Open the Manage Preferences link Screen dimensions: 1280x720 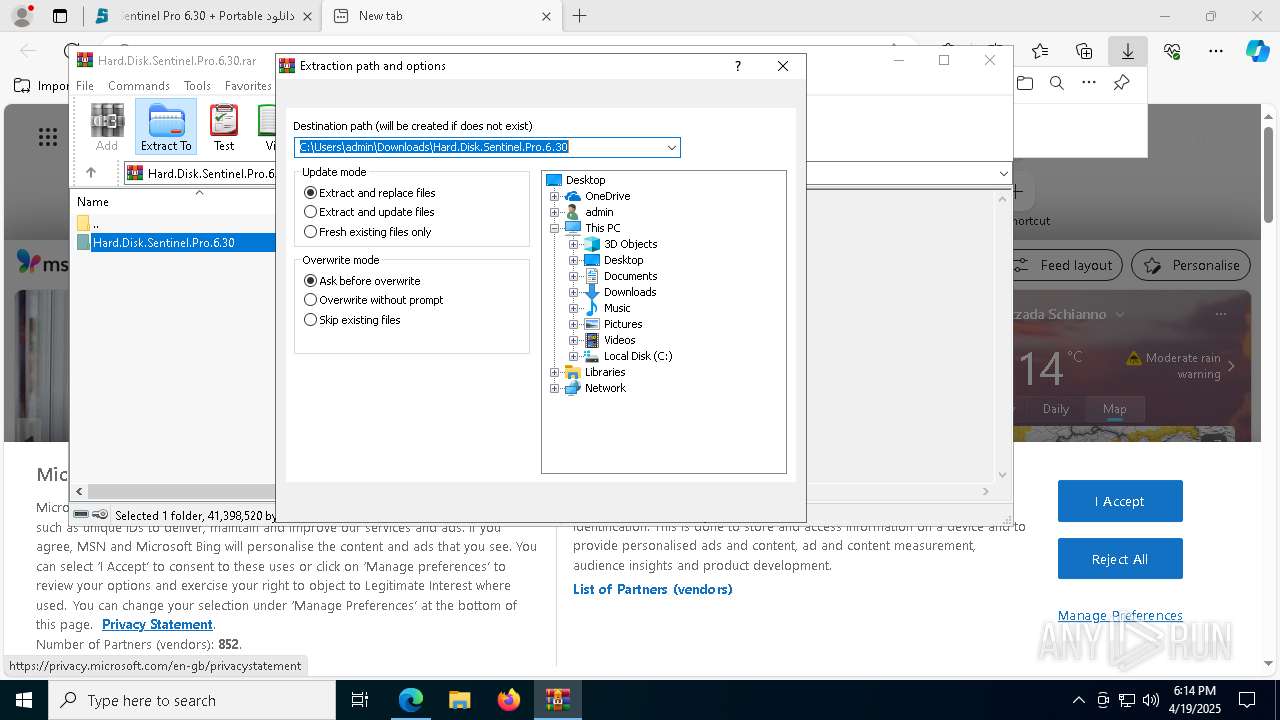(x=1120, y=616)
